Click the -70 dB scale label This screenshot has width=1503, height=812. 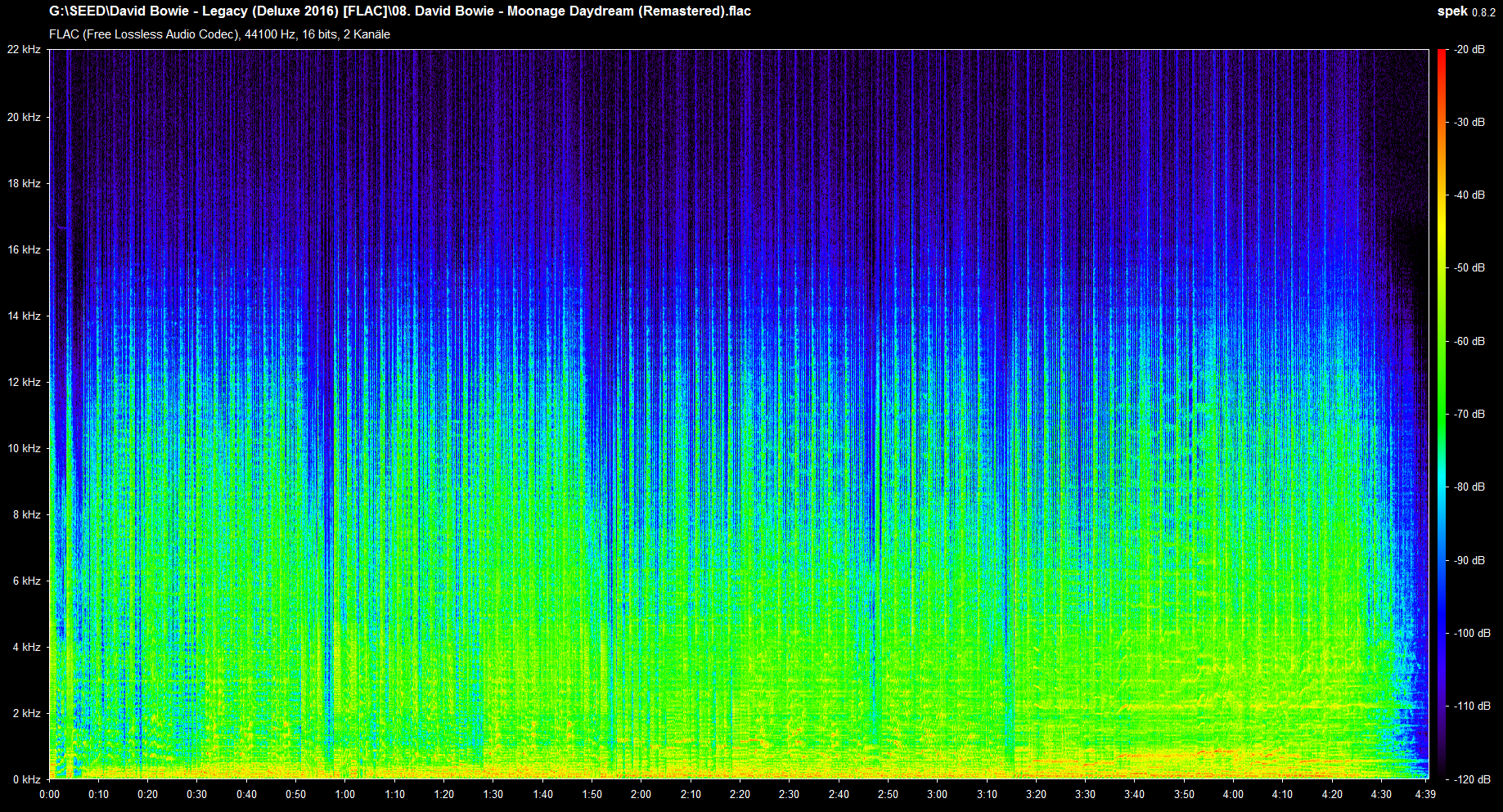[x=1469, y=415]
